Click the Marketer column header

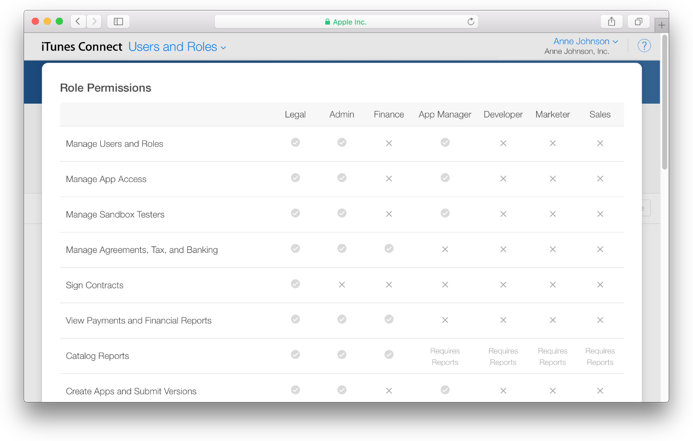click(x=552, y=114)
